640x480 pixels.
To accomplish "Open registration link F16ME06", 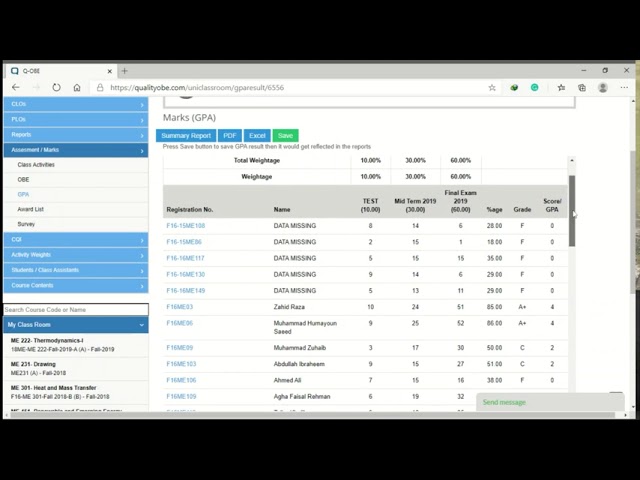I will point(180,323).
